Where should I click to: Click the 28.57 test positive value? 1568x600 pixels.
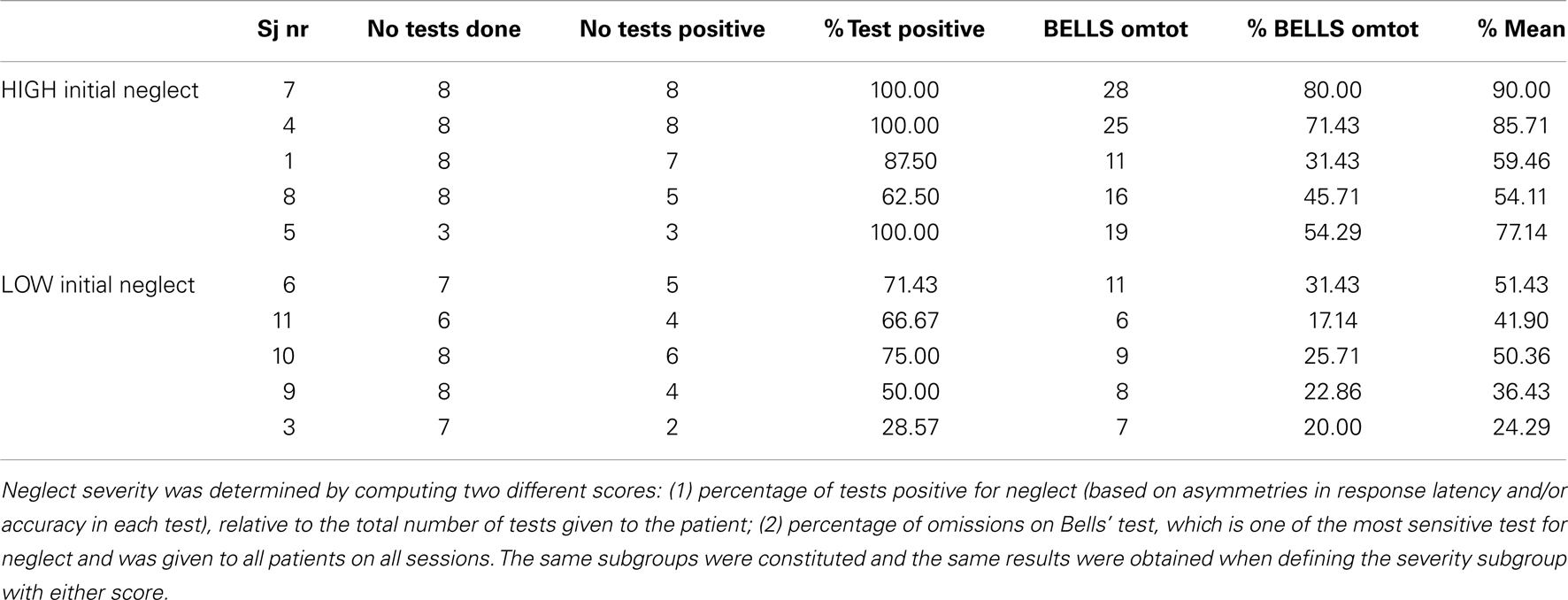pos(909,427)
